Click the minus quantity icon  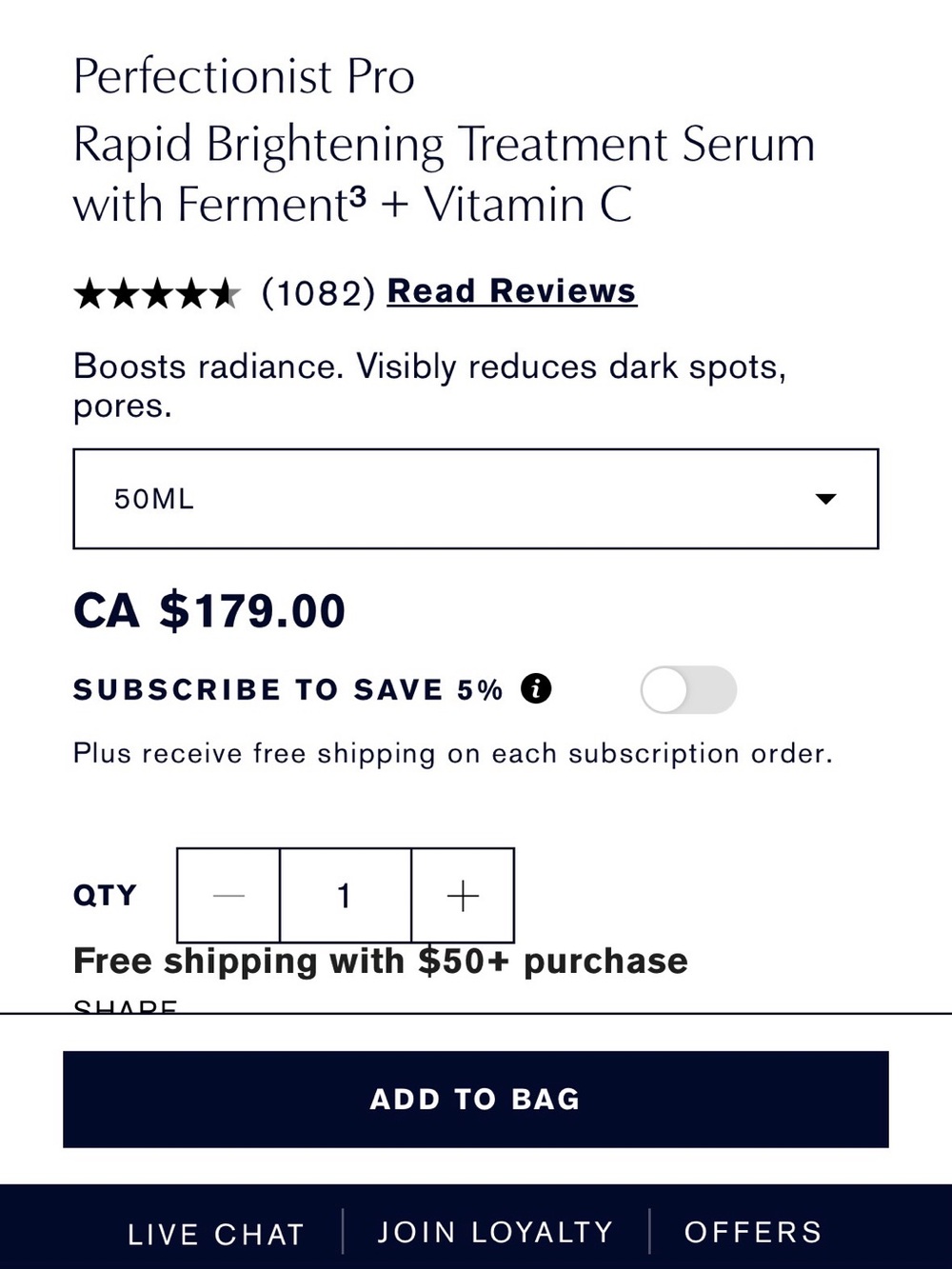click(x=228, y=896)
